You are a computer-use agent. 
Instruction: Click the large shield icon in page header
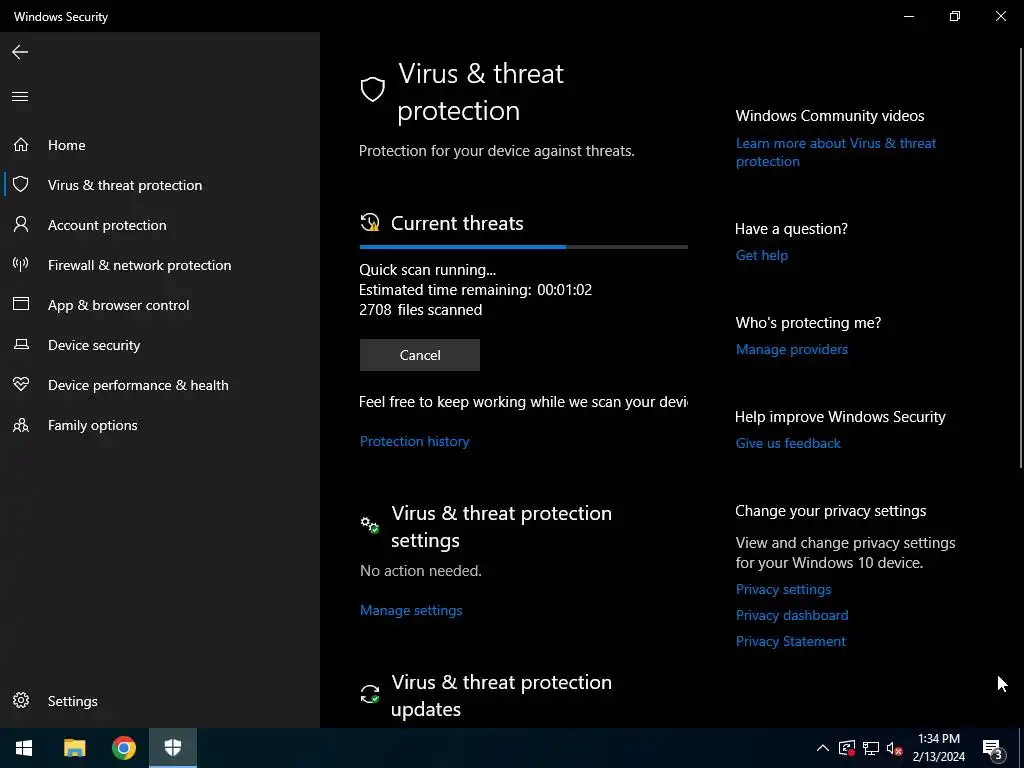[x=372, y=89]
